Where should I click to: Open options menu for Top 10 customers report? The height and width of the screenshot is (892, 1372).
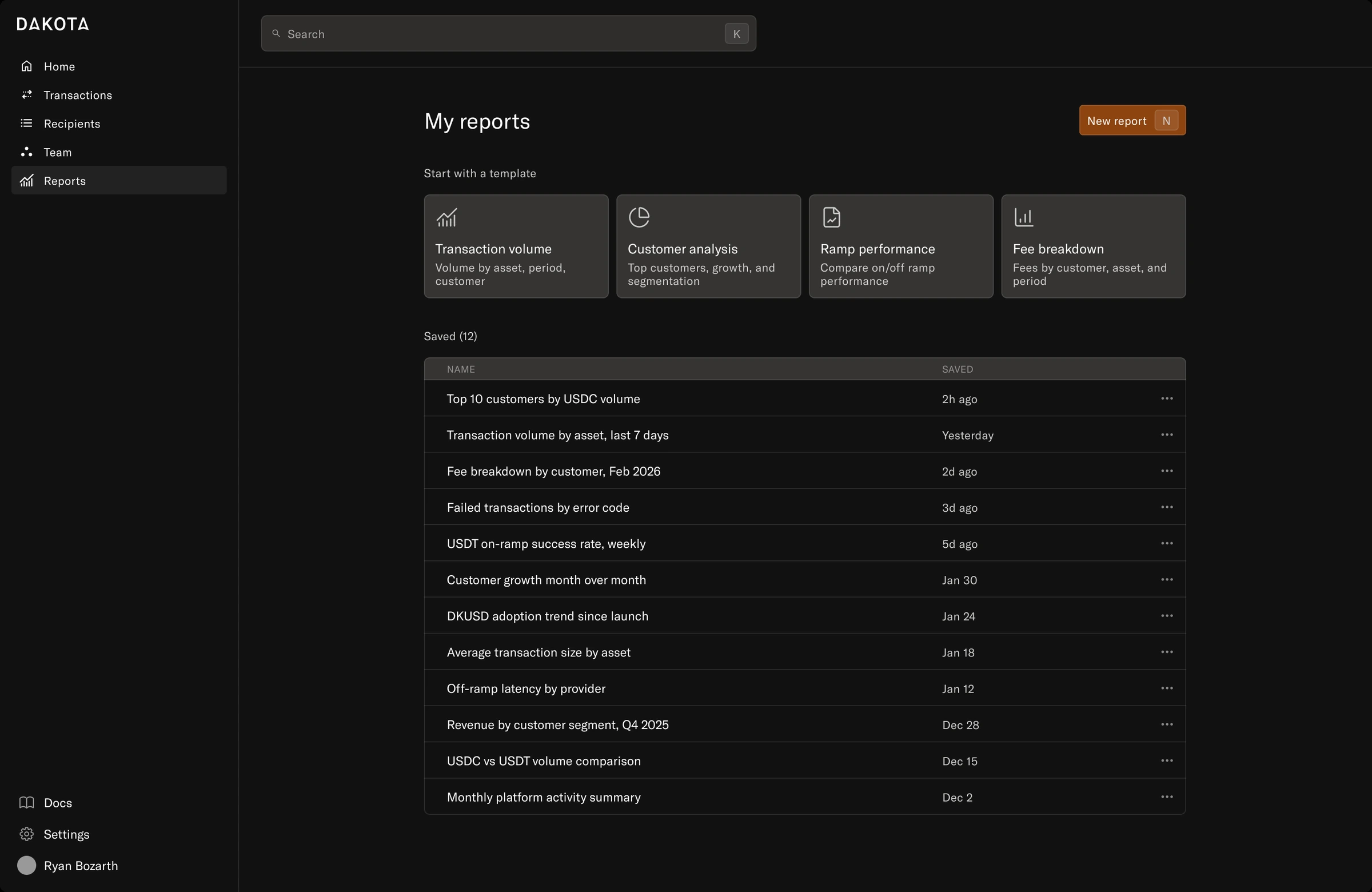coord(1167,399)
